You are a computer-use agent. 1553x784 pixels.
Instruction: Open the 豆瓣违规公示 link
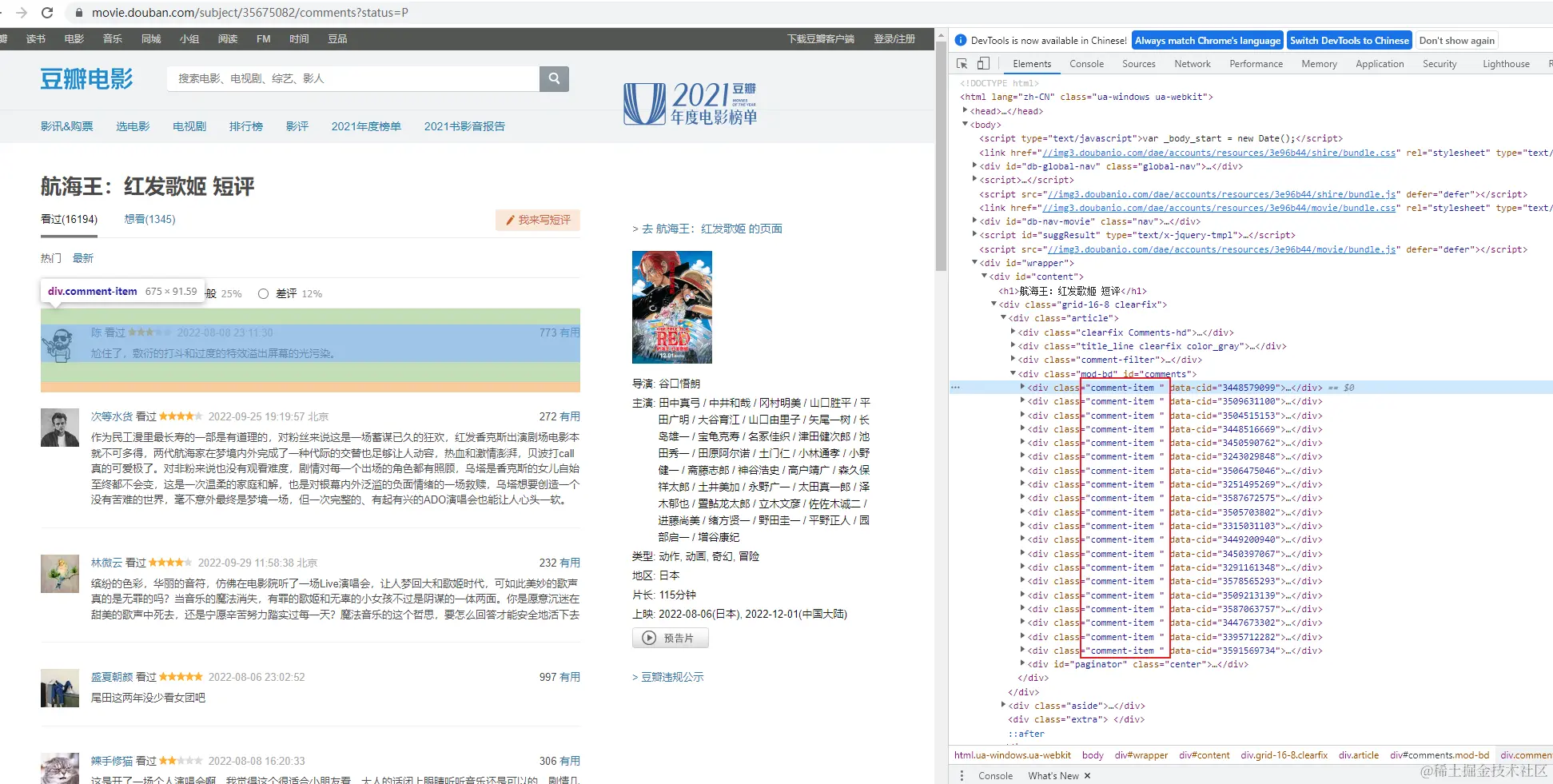point(668,677)
